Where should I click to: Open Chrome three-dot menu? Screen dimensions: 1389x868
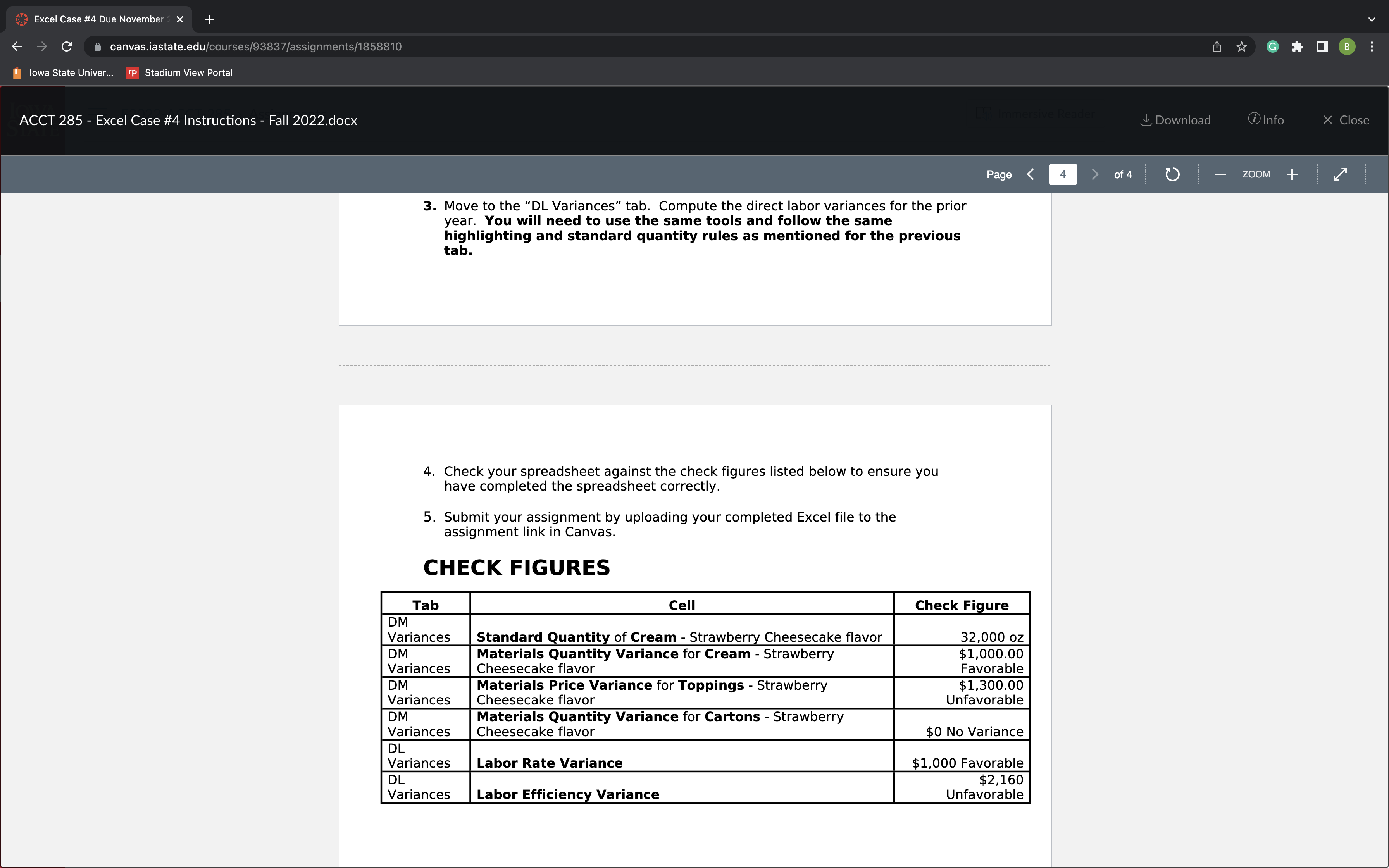pyautogui.click(x=1372, y=47)
